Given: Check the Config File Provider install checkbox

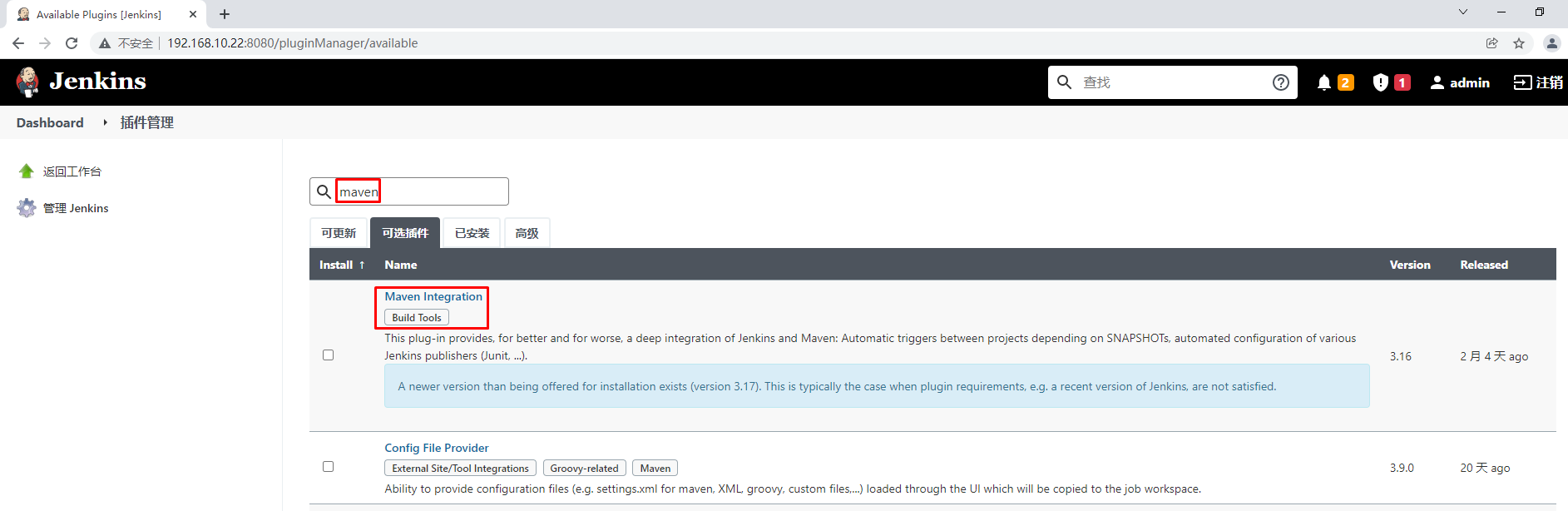Looking at the screenshot, I should [x=328, y=467].
